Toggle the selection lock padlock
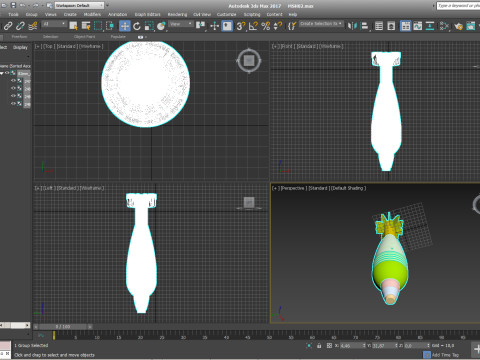The width and height of the screenshot is (480, 360). [x=319, y=346]
